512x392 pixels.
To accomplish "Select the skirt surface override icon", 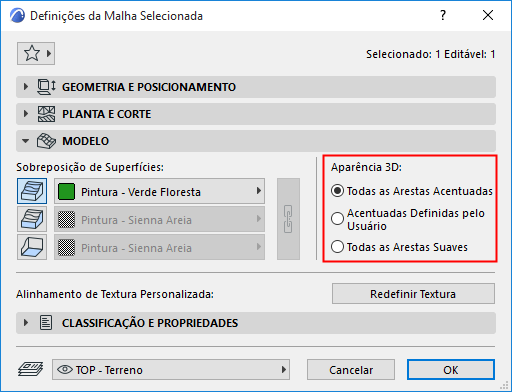I will [32, 219].
